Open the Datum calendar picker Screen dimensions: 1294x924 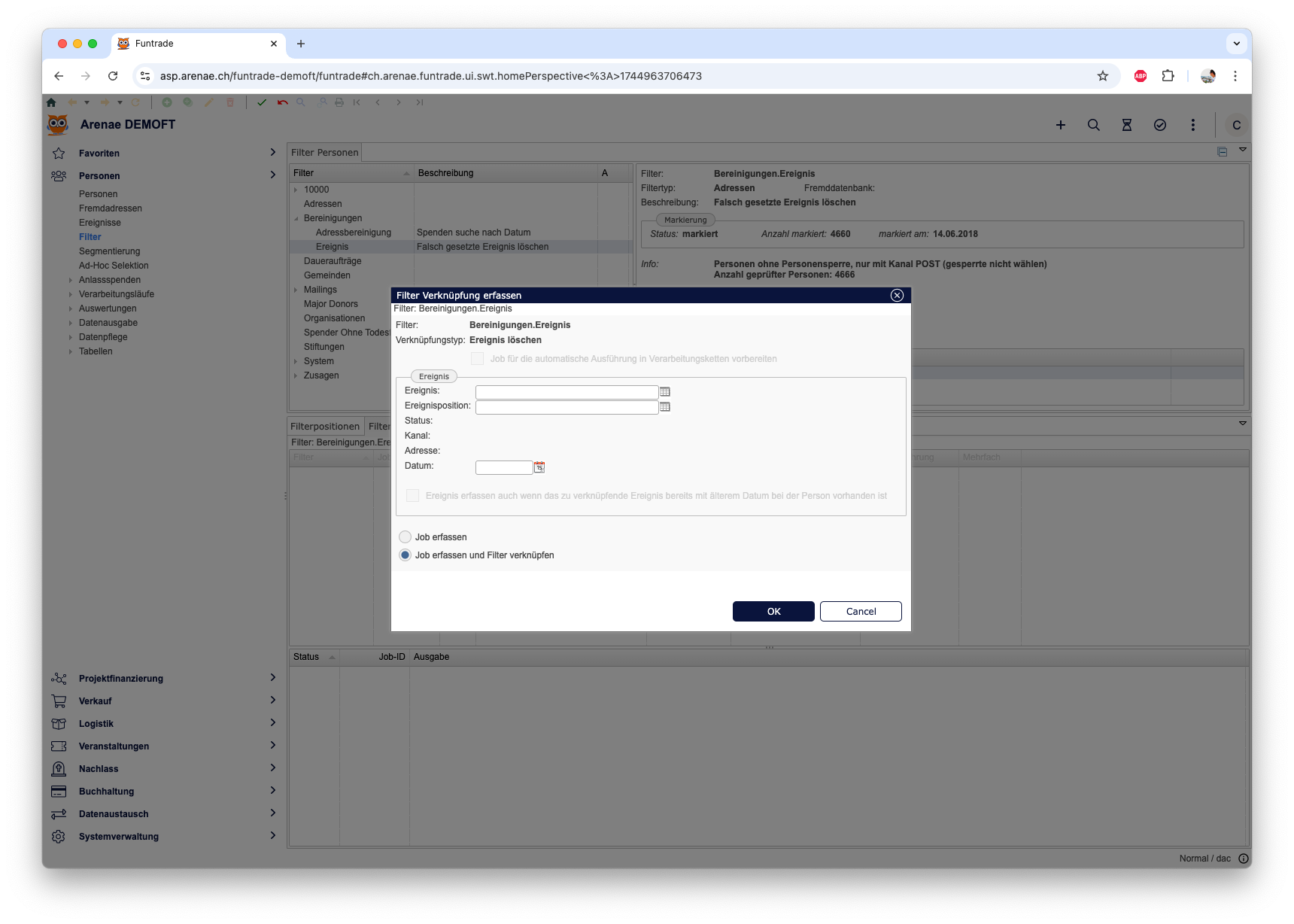tap(539, 467)
